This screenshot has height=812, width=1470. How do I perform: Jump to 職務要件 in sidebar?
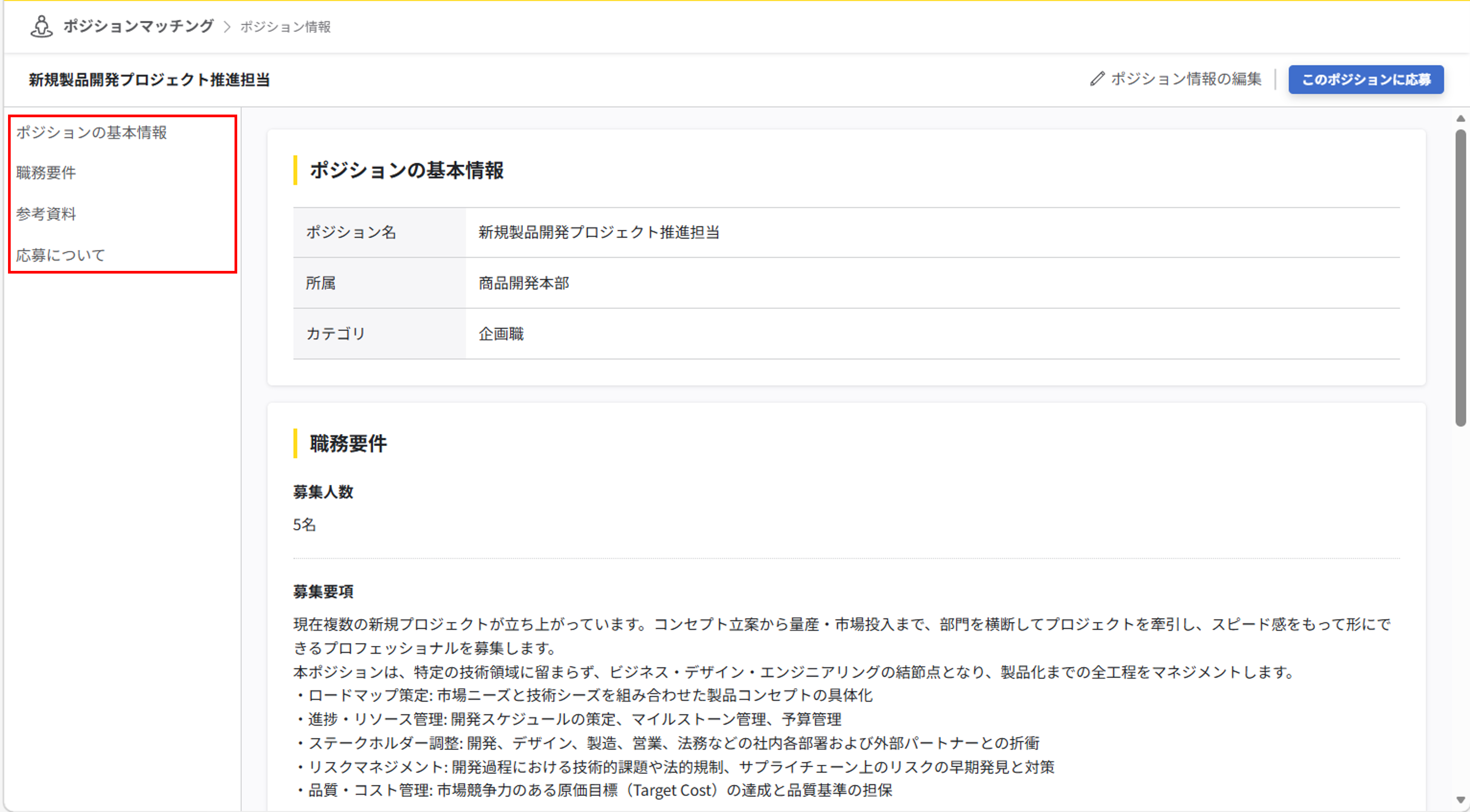click(46, 173)
